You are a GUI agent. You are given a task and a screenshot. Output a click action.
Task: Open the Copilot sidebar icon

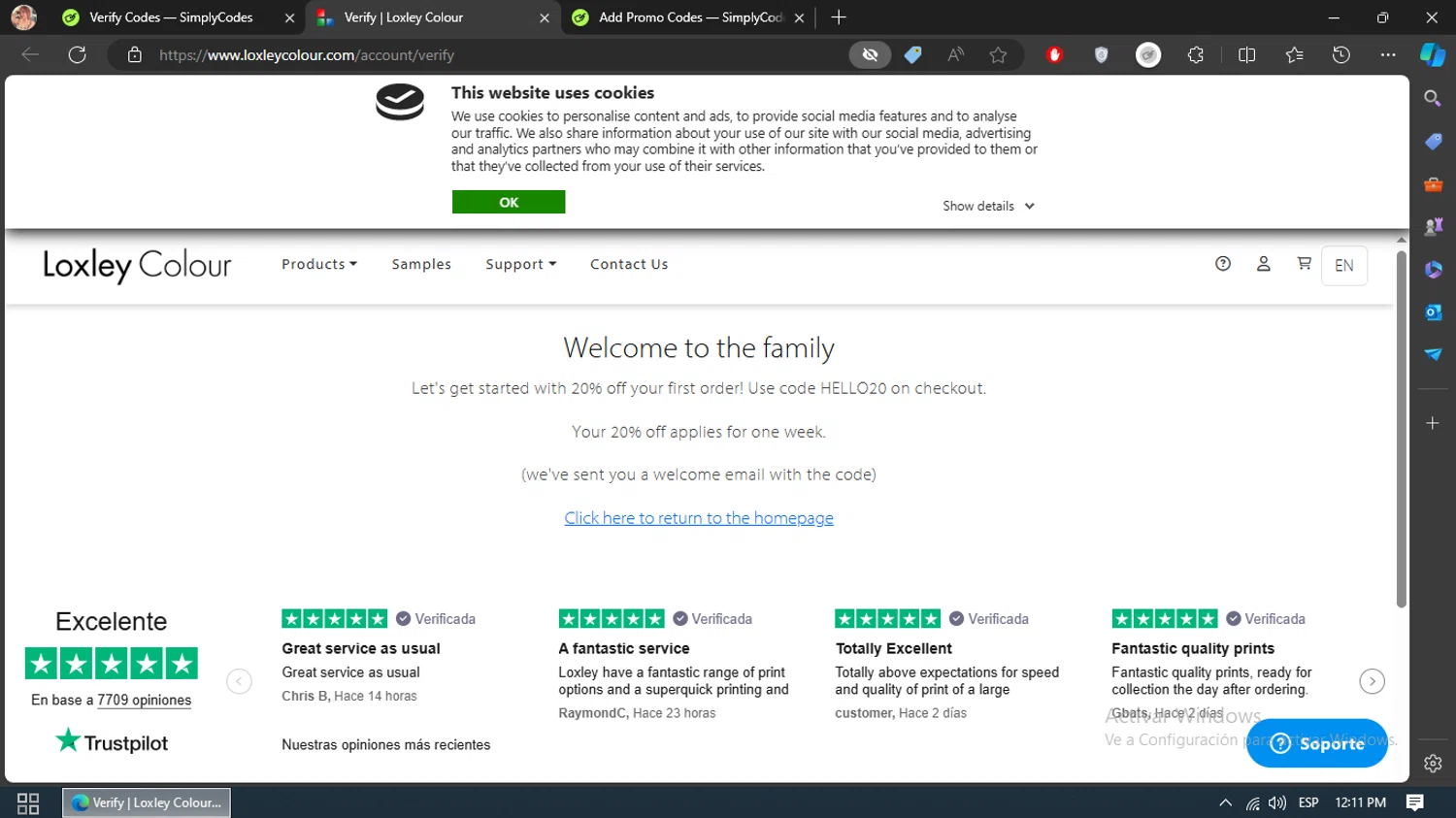(1433, 55)
